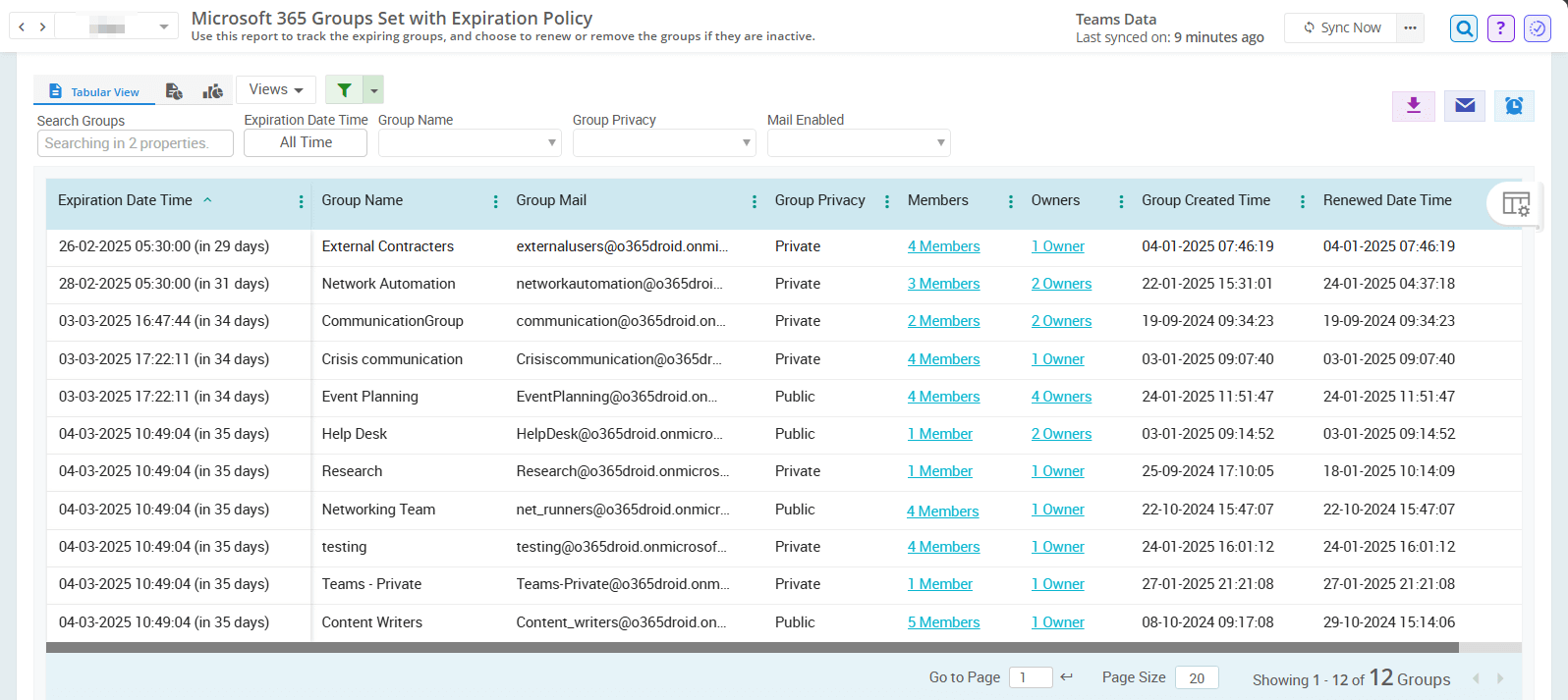Open the 5 Members link for Content Writers

(x=943, y=622)
